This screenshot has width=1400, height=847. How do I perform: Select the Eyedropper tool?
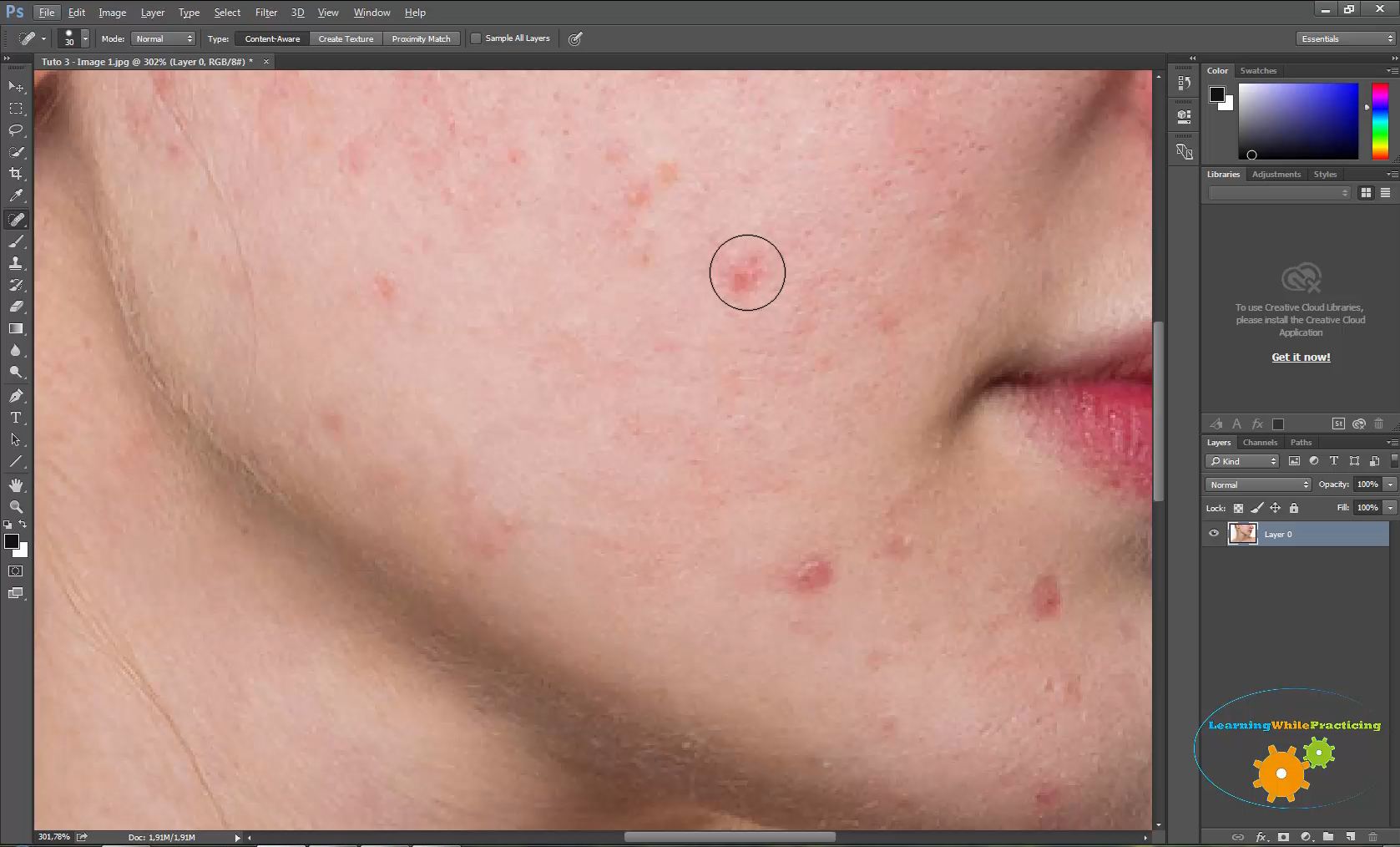point(16,195)
